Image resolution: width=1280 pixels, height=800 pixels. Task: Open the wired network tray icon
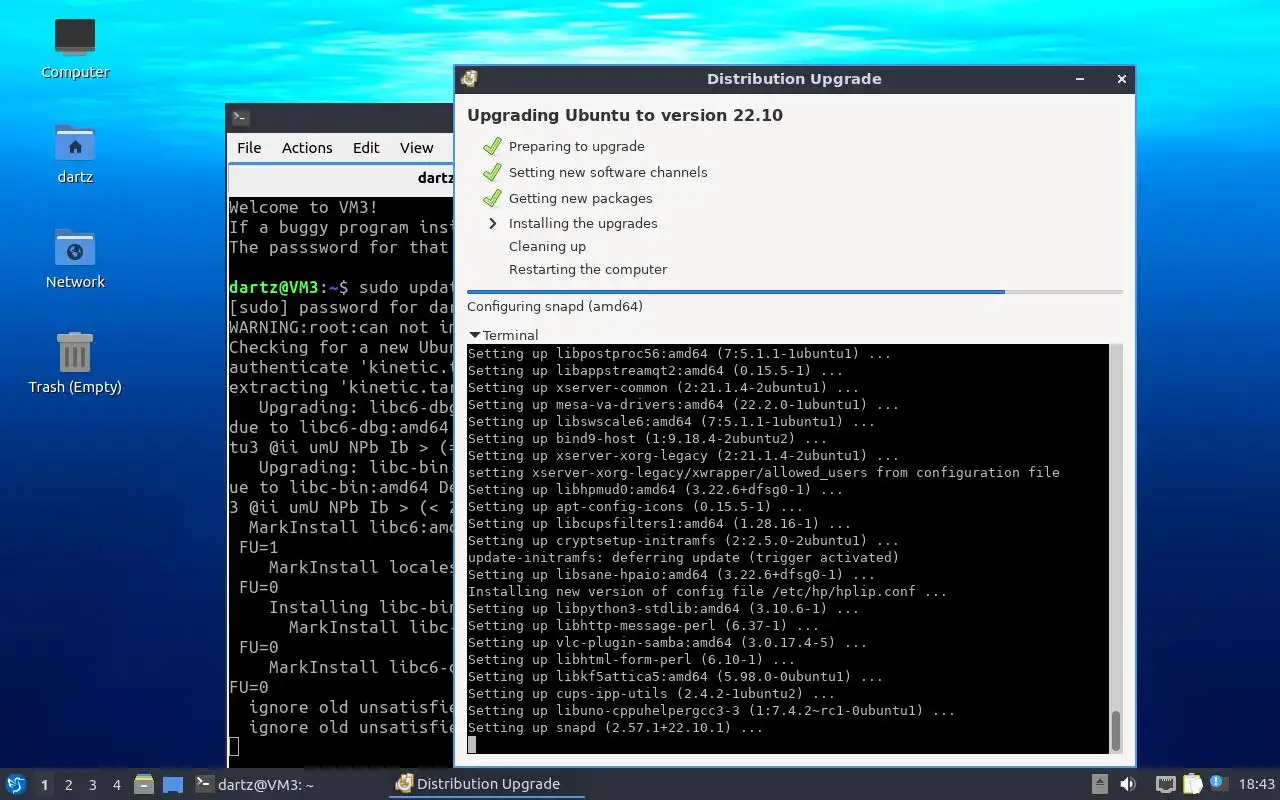(x=1165, y=784)
